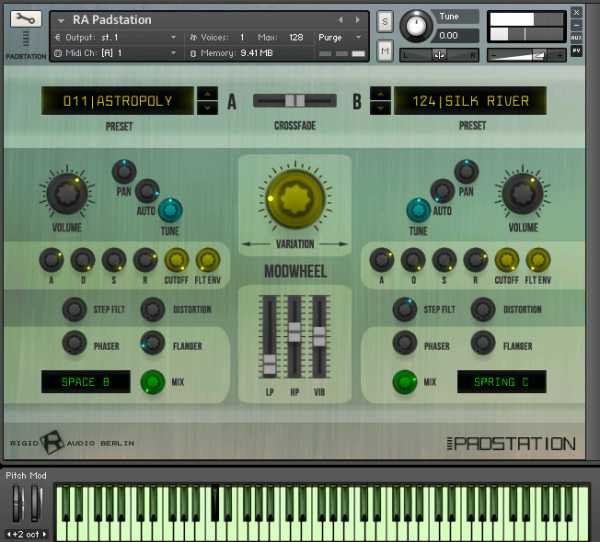Adjust the header pan slider L-R
600x542 pixels.
[x=439, y=56]
